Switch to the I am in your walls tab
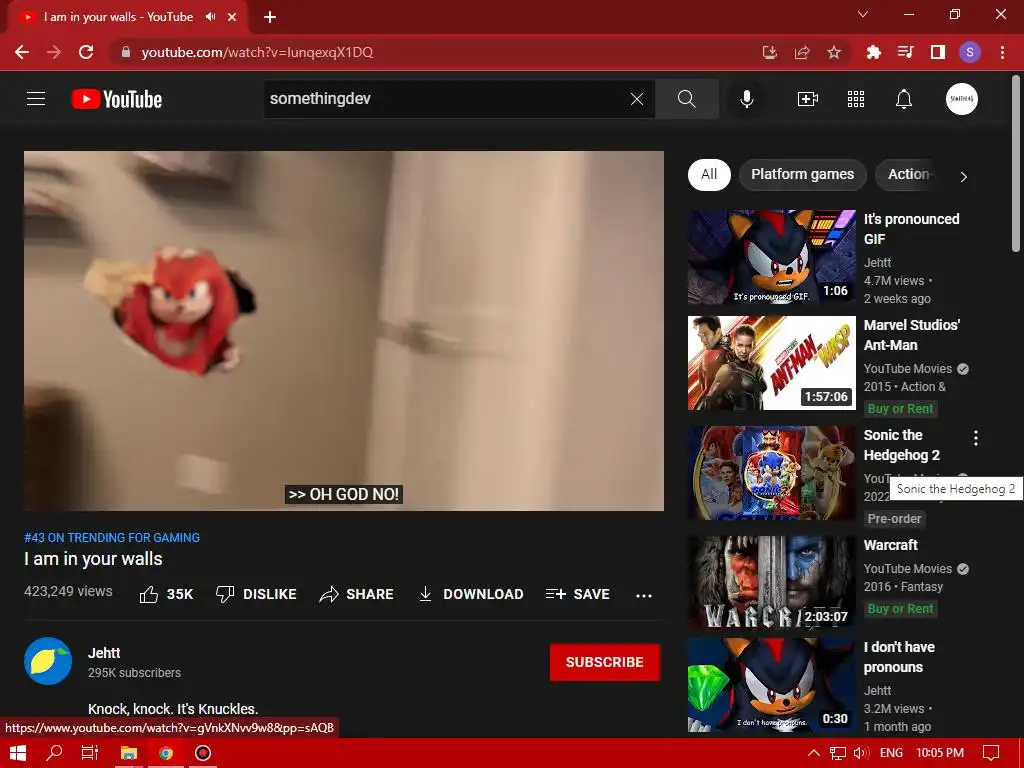The width and height of the screenshot is (1024, 768). [118, 17]
